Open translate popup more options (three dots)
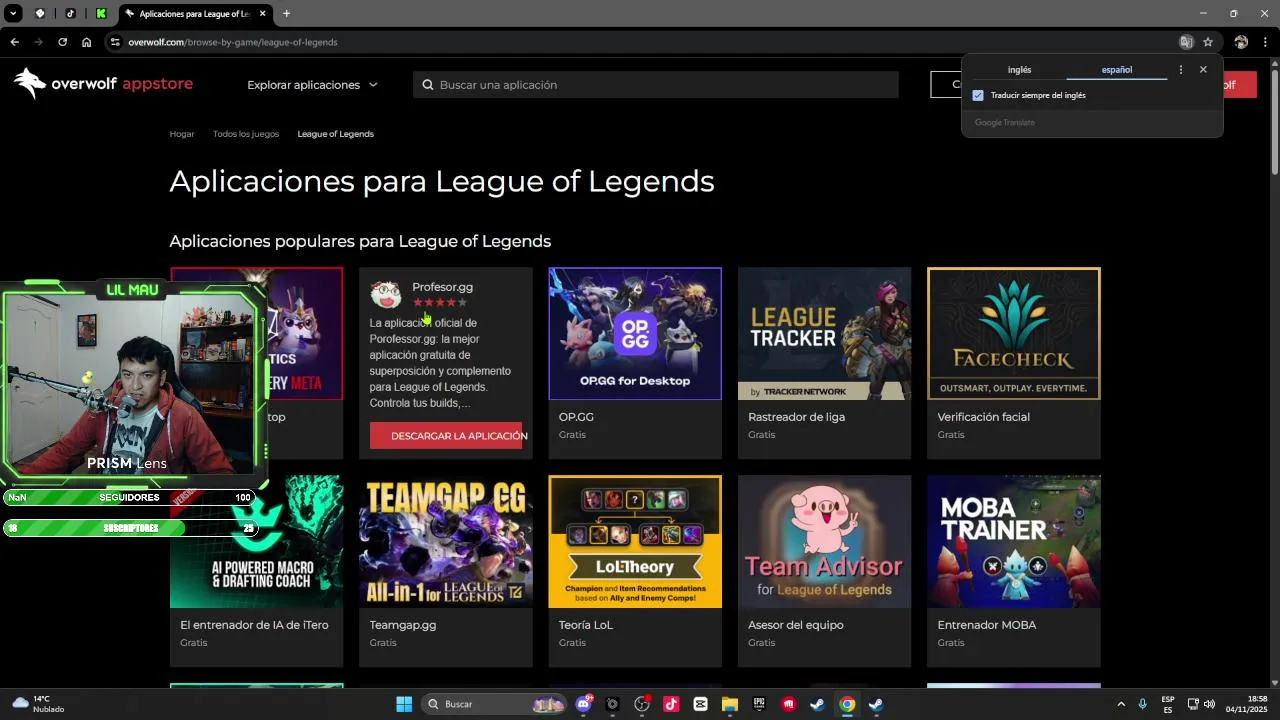 [1181, 70]
